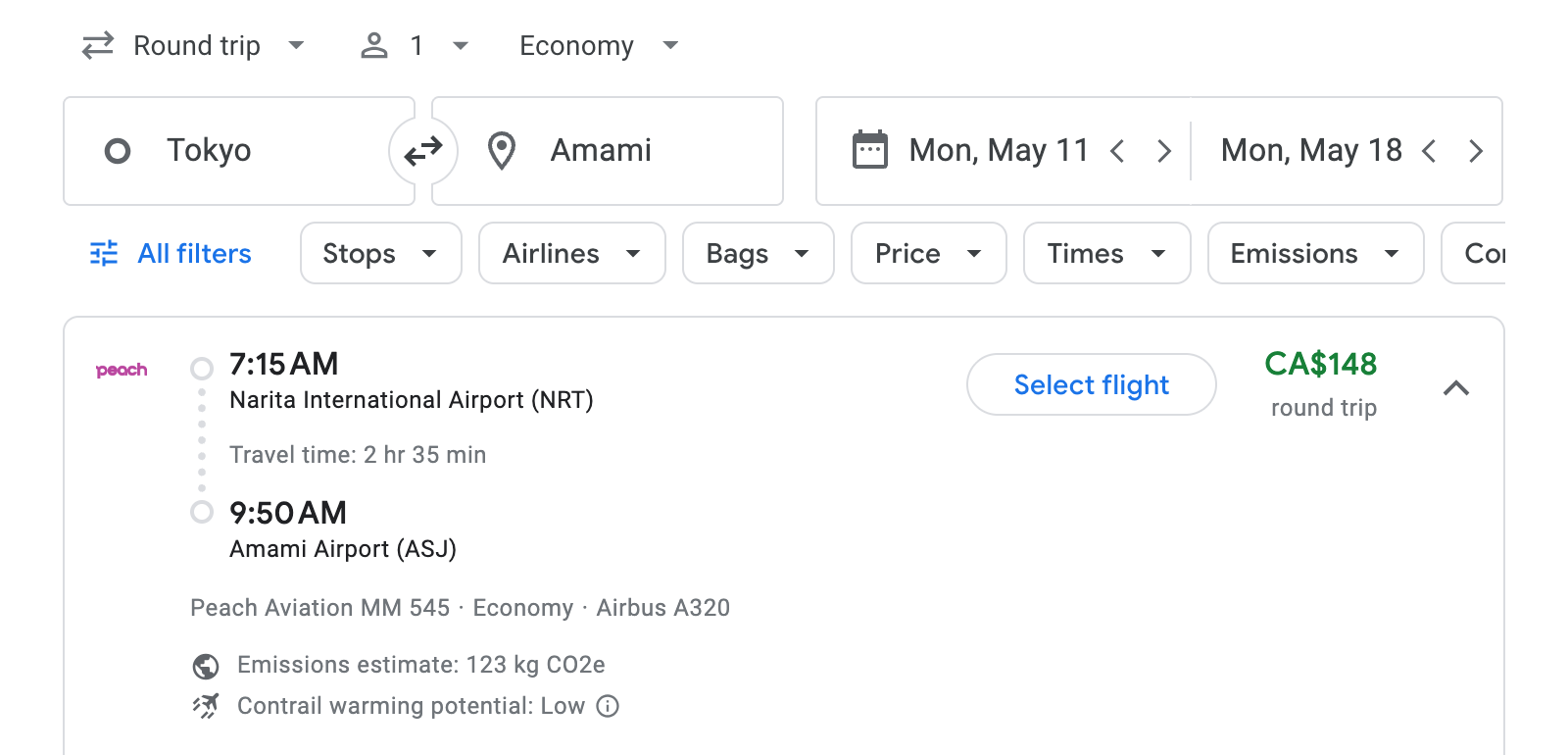Select the passenger person icon
This screenshot has height=755, width=1568.
tap(373, 45)
